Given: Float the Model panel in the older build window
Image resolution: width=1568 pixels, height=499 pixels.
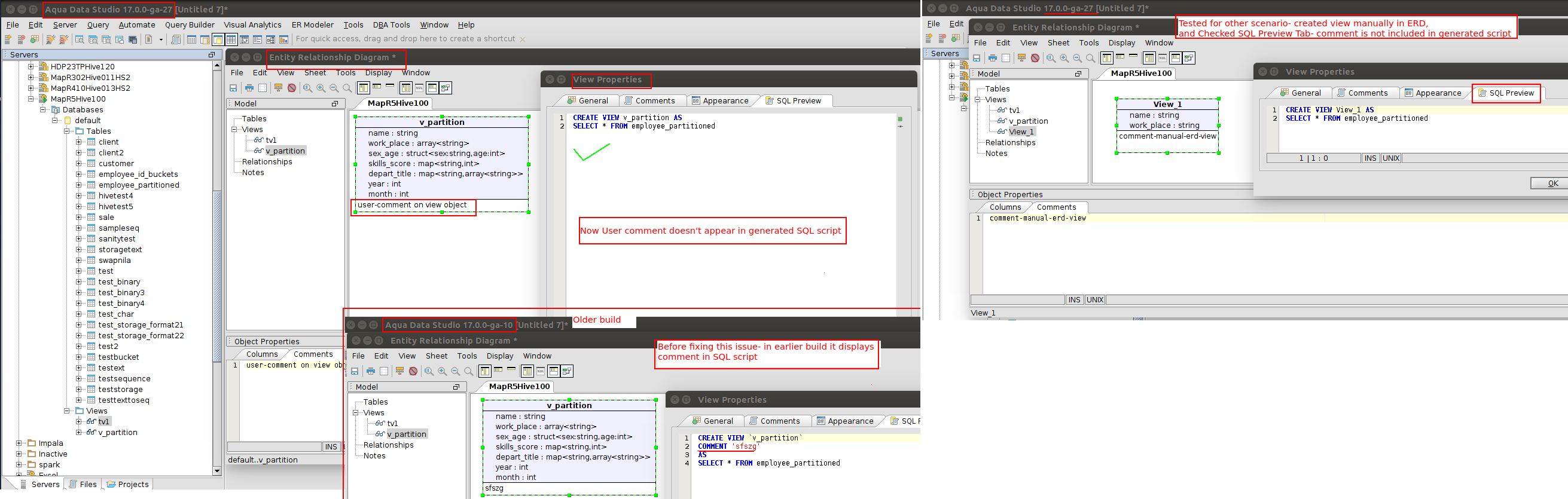Looking at the screenshot, I should pyautogui.click(x=456, y=387).
